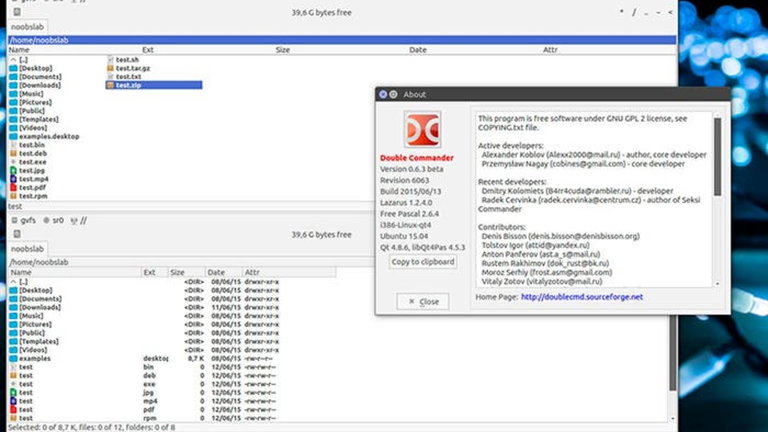
Task: Close About dialog via title bar button
Action: [x=383, y=94]
